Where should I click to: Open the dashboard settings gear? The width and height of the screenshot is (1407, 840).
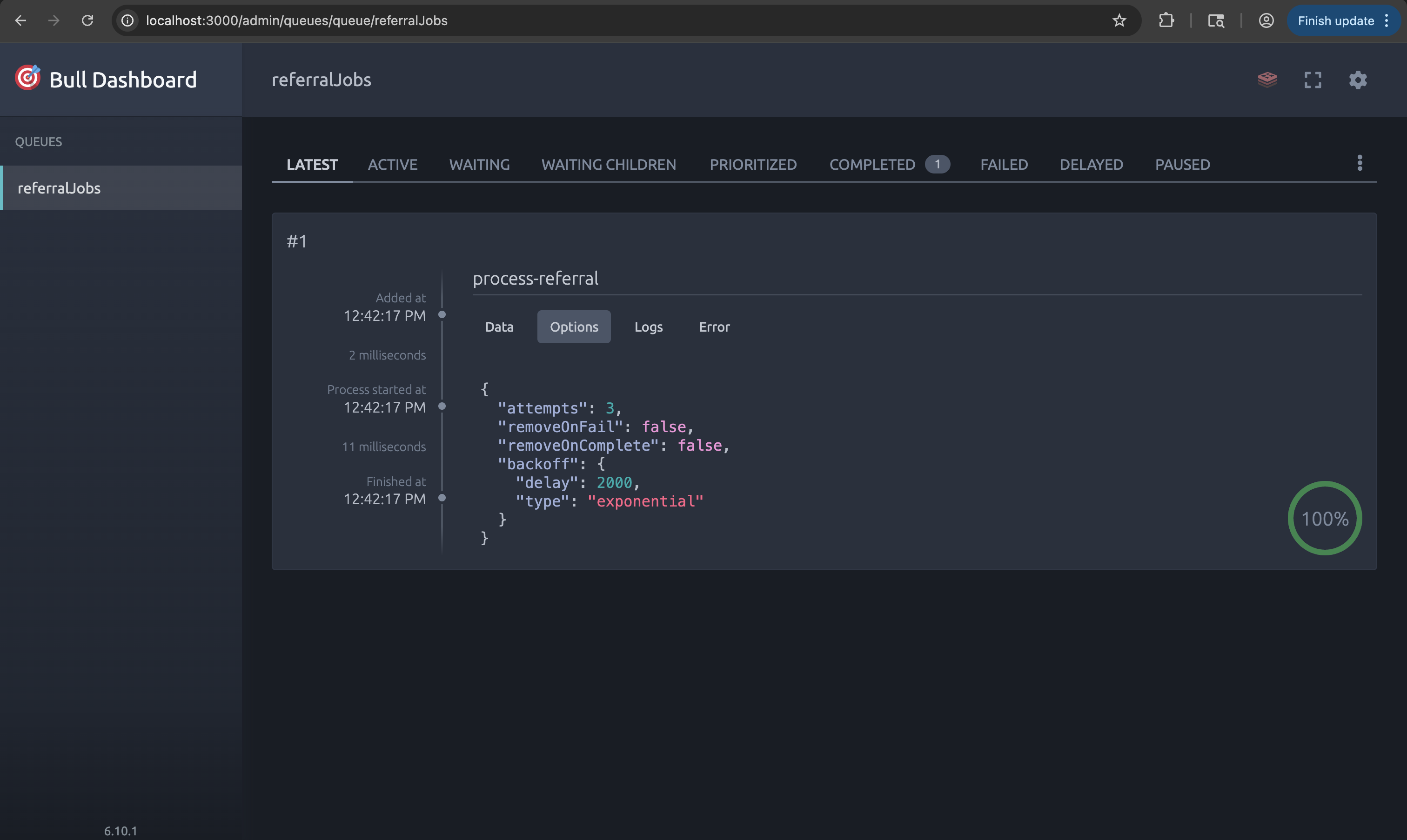pyautogui.click(x=1358, y=80)
